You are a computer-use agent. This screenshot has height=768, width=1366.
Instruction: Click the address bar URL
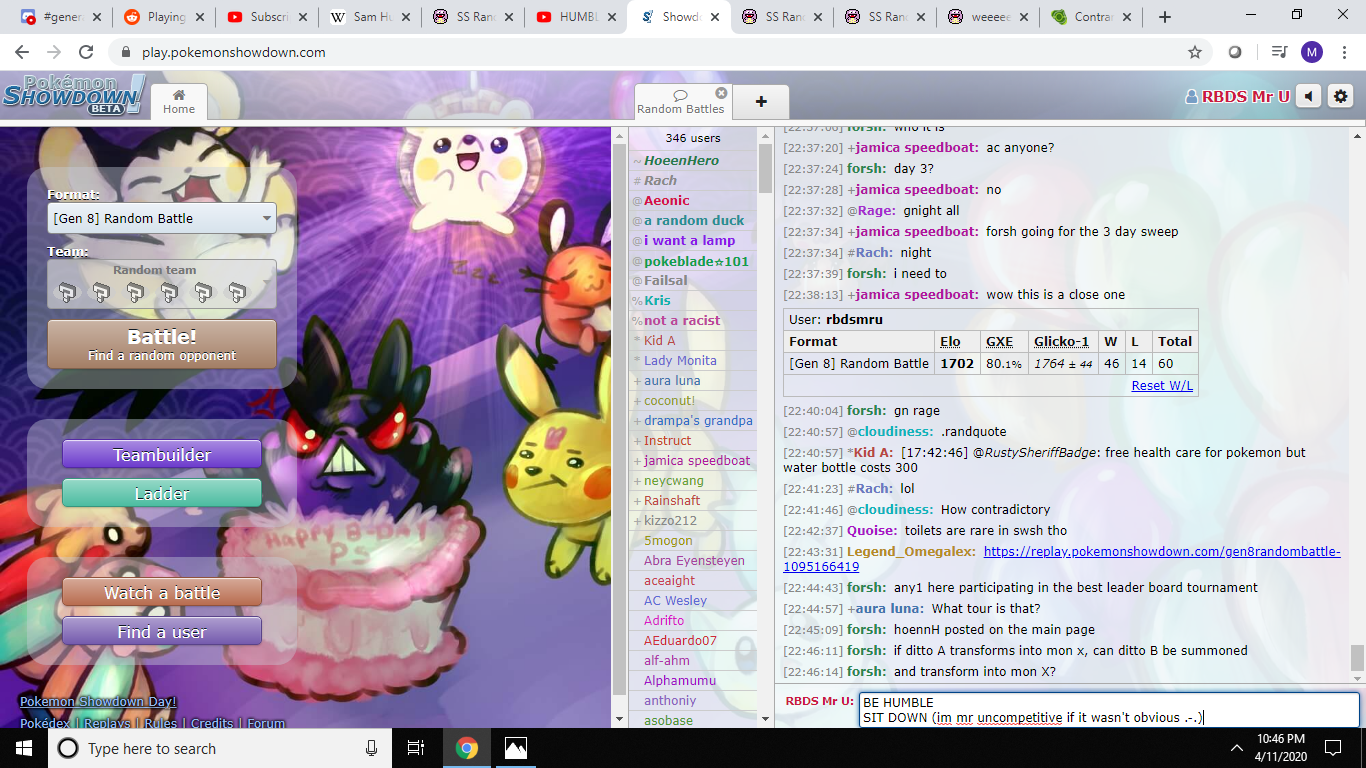(233, 52)
